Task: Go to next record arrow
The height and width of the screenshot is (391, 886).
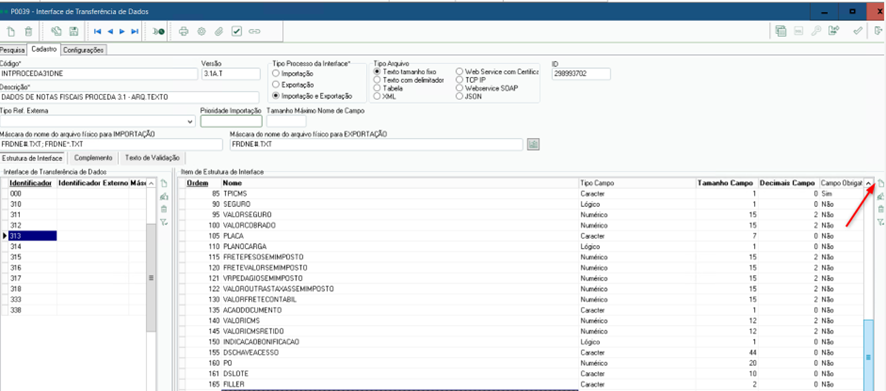Action: tap(122, 32)
